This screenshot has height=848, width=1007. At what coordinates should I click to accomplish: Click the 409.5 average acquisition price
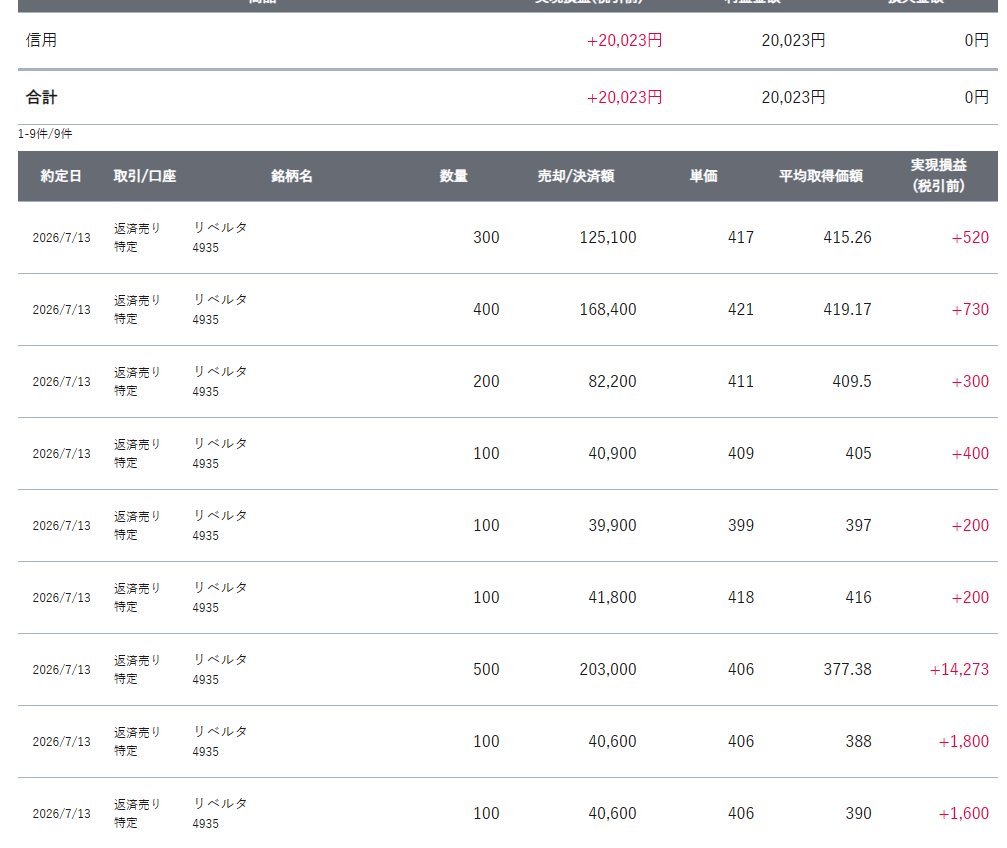[852, 382]
